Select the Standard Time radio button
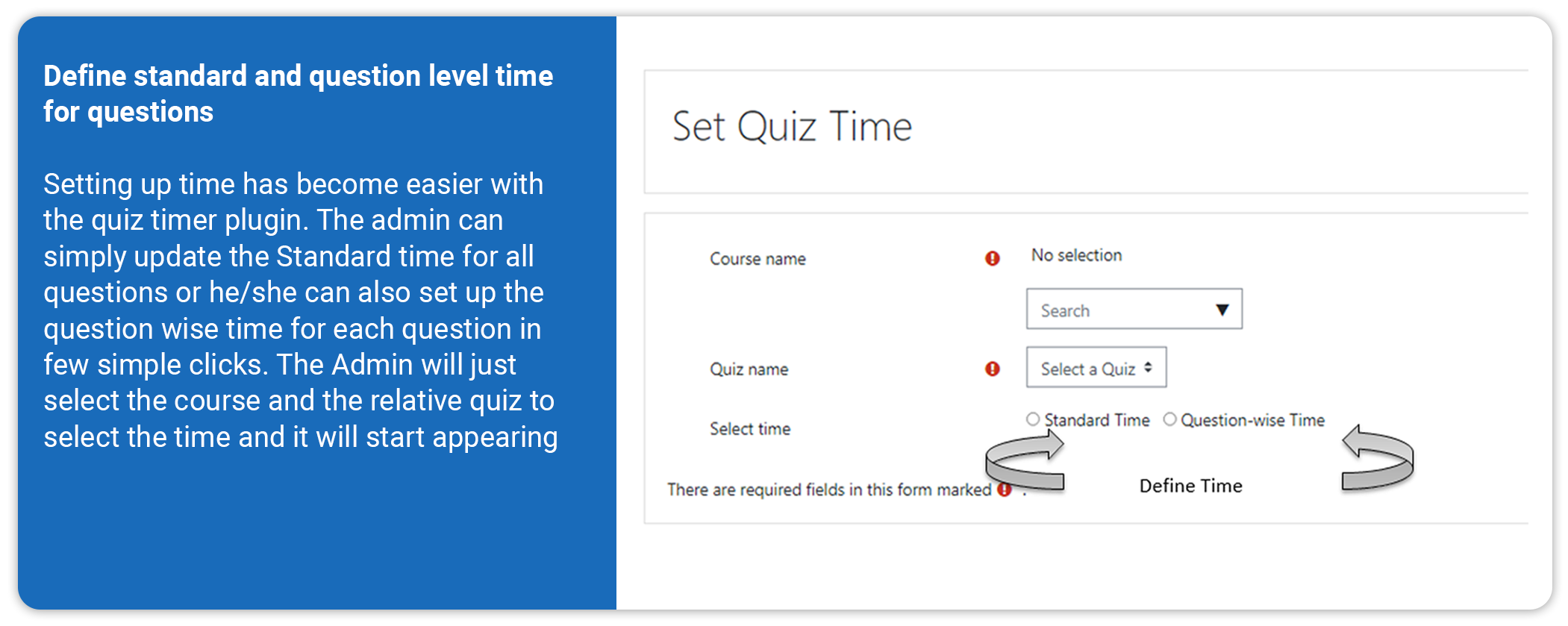This screenshot has height=626, width=1568. [1033, 419]
